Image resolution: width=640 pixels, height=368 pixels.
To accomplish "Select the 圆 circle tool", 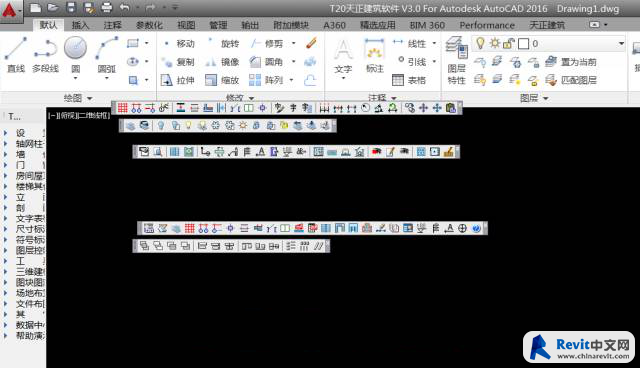I will pos(76,54).
